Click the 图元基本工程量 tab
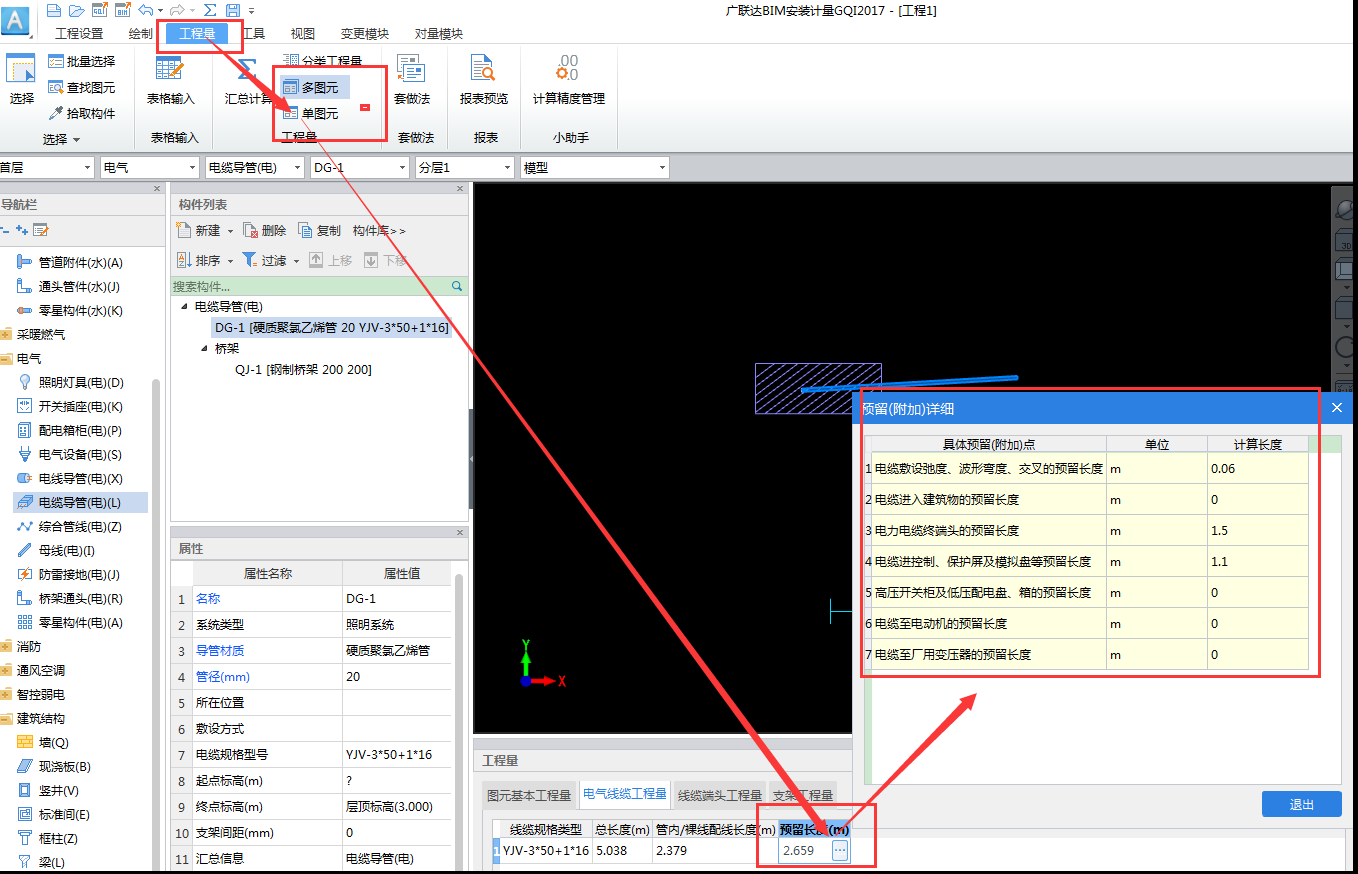1358x874 pixels. (529, 795)
